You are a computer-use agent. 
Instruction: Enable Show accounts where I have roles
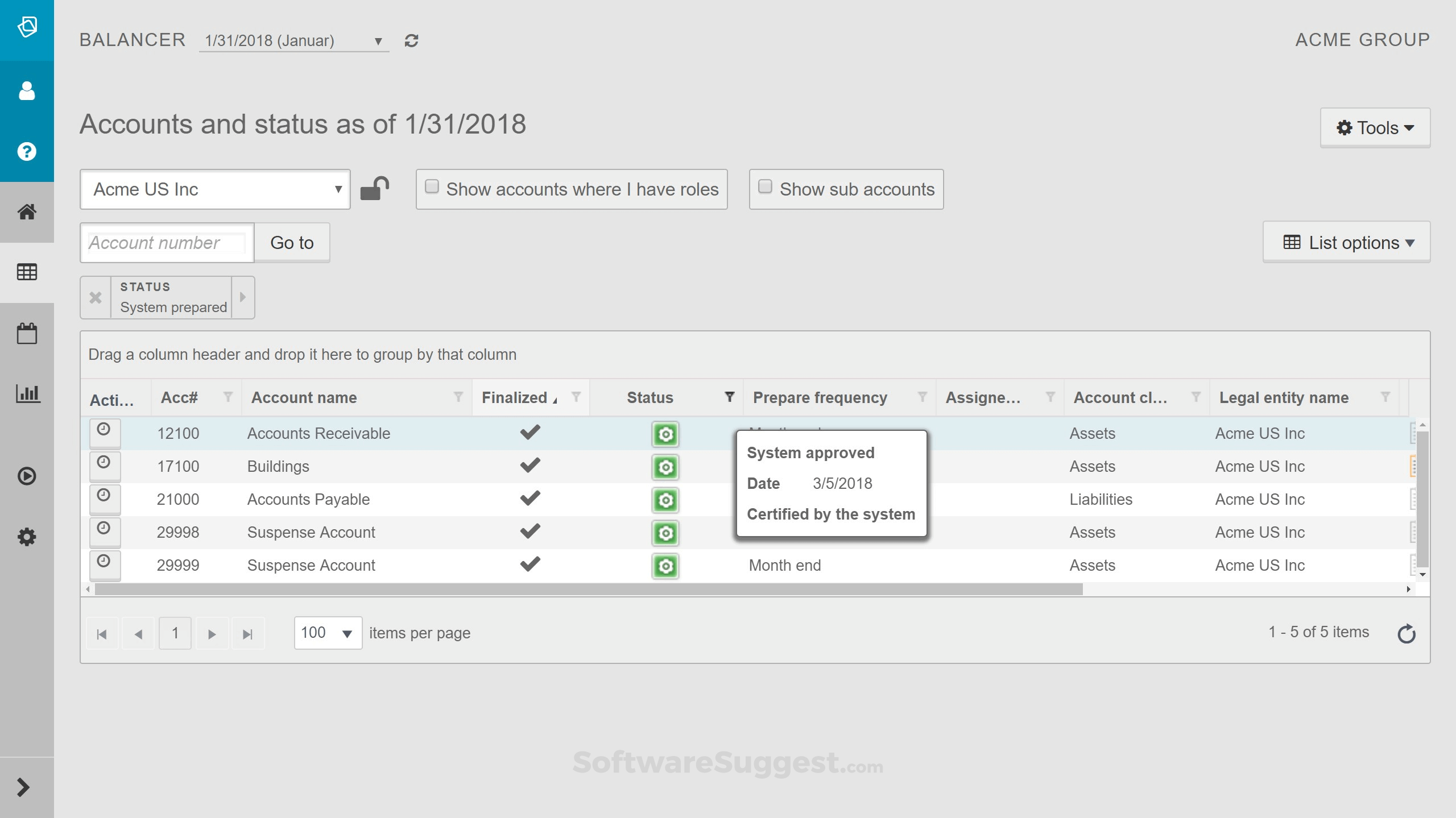coord(432,187)
